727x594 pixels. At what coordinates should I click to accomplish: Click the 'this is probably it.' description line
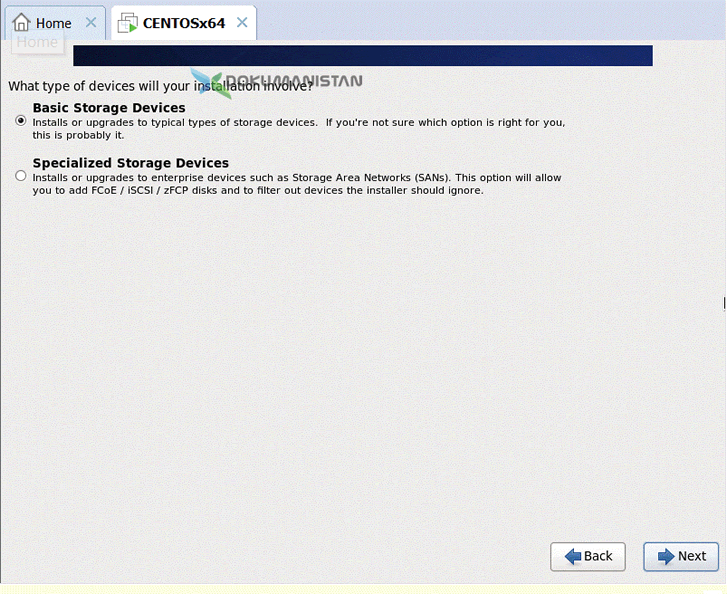[78, 135]
